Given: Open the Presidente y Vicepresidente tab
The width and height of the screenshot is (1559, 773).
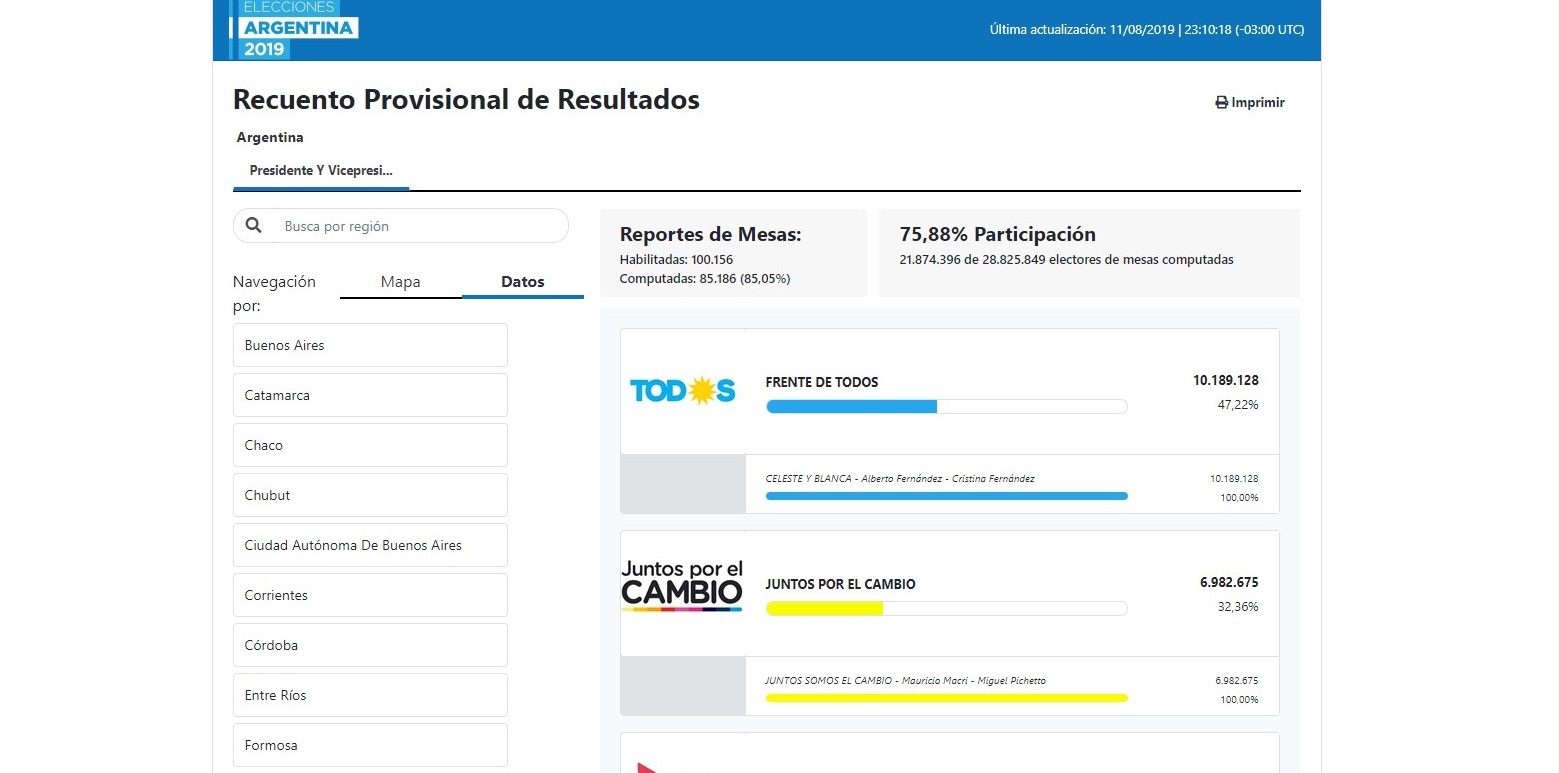Looking at the screenshot, I should [321, 171].
